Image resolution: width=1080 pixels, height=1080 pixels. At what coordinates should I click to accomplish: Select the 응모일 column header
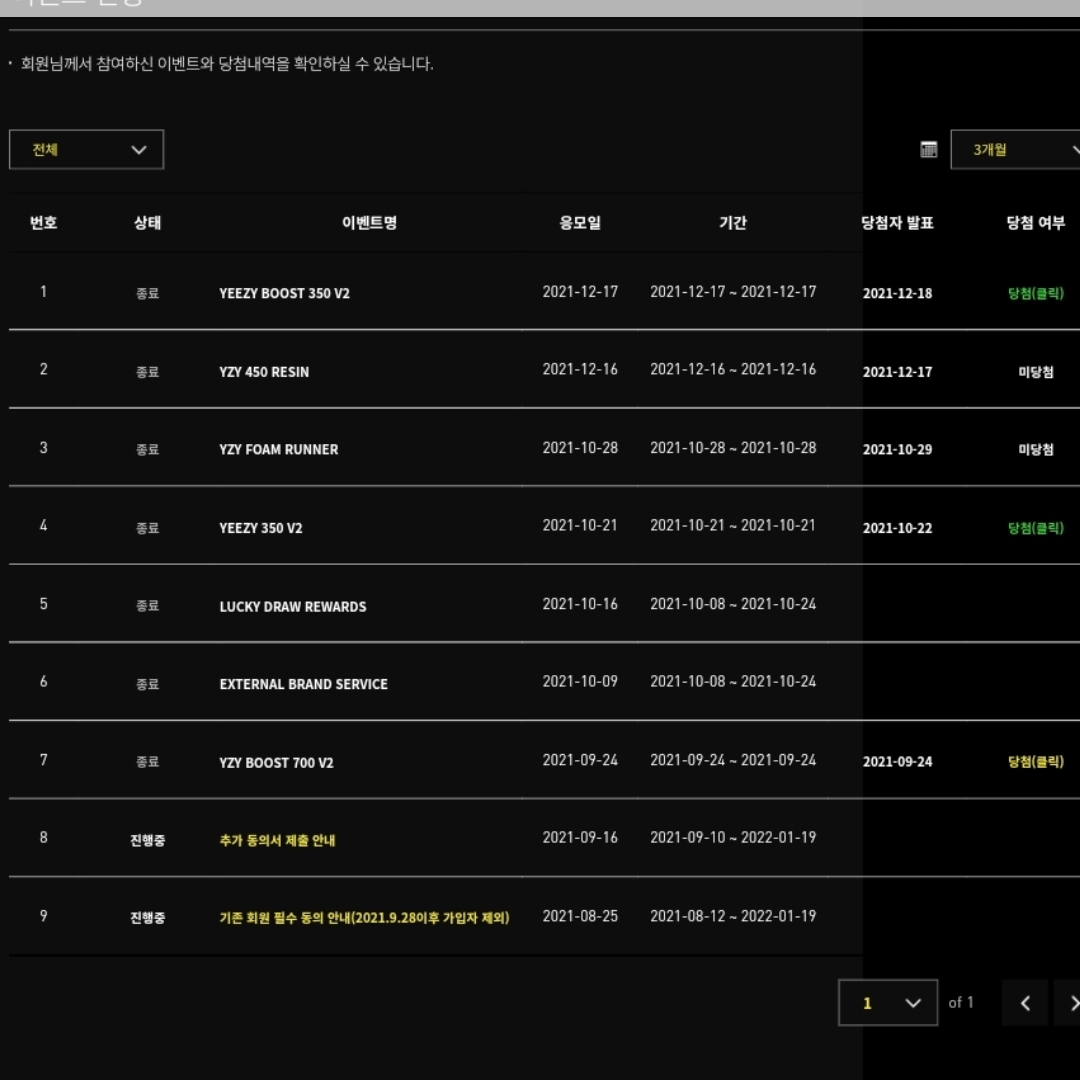coord(580,222)
